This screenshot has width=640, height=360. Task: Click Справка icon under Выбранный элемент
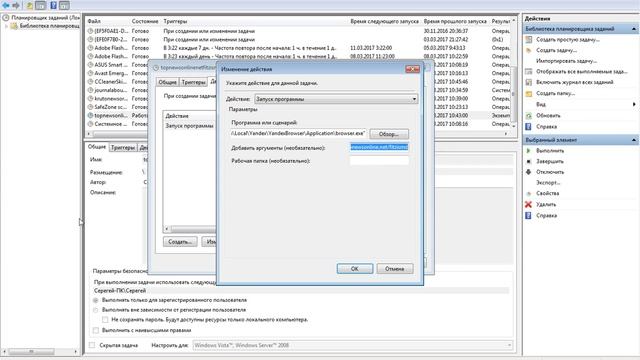pyautogui.click(x=529, y=215)
